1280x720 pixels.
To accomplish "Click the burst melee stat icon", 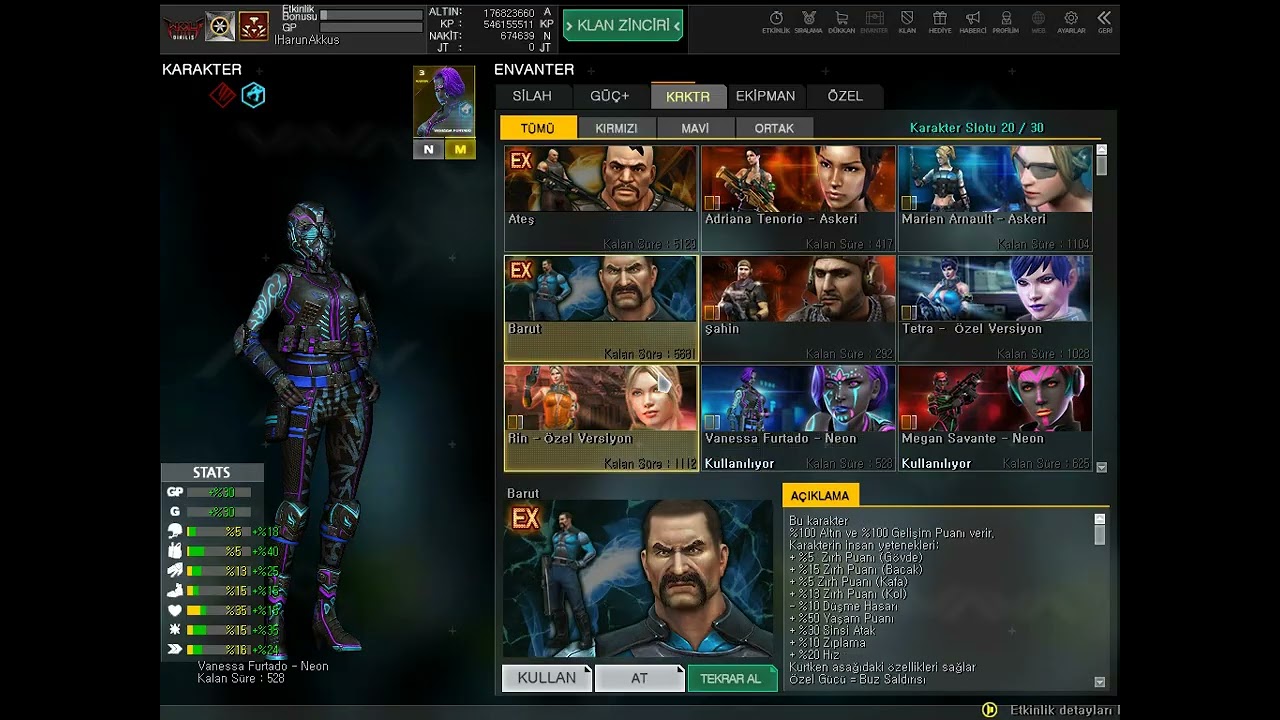I will tap(175, 630).
